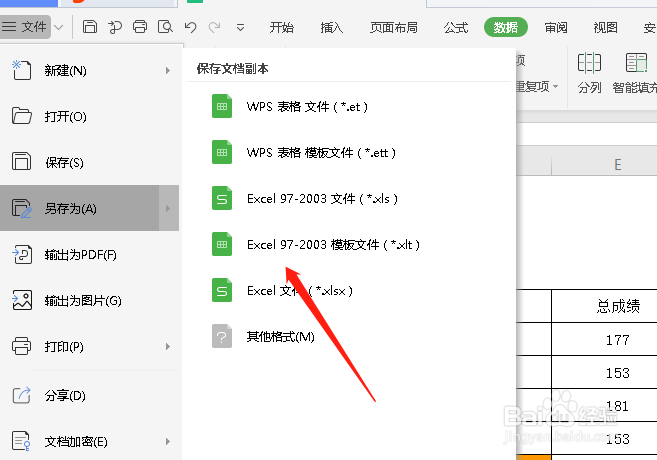Screen dimensions: 657x460
Task: Choose 打印(P) in the file menu
Action: coord(89,346)
